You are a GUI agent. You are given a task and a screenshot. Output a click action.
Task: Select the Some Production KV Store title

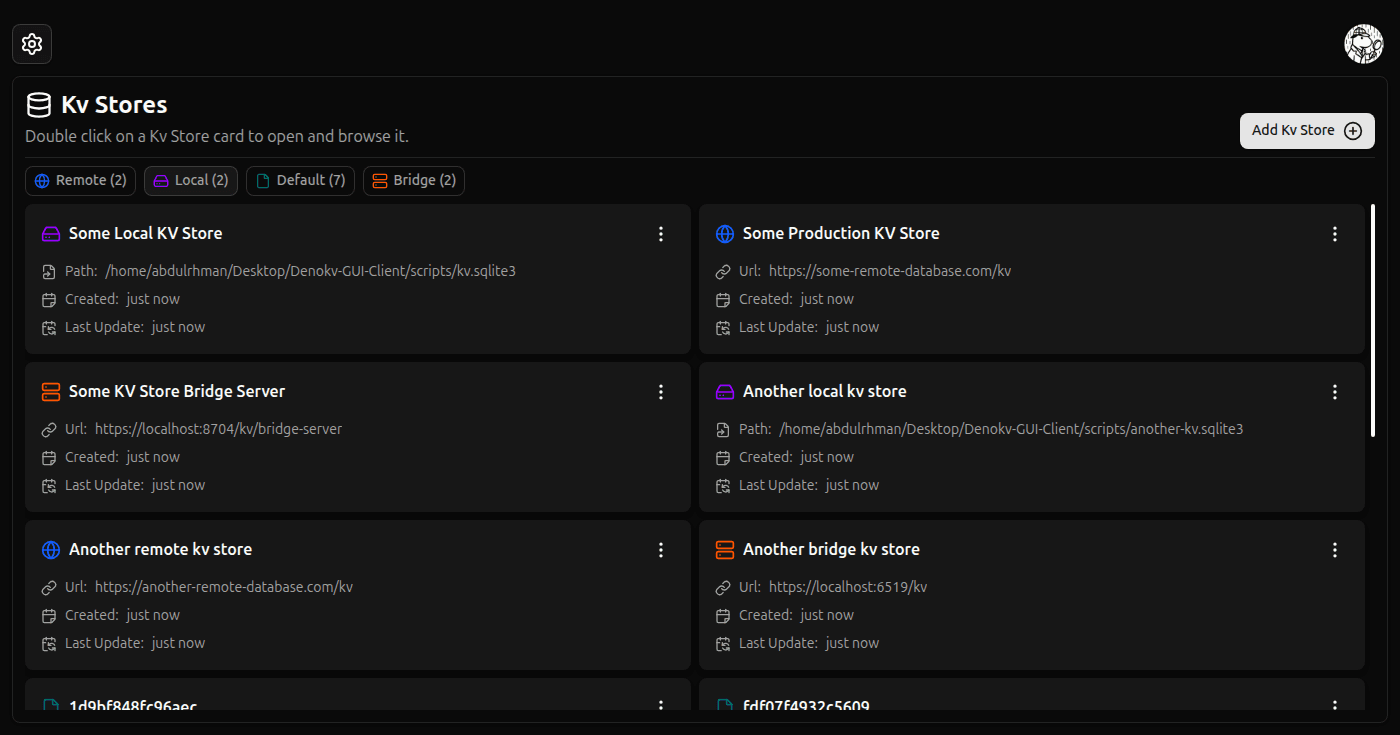[841, 233]
